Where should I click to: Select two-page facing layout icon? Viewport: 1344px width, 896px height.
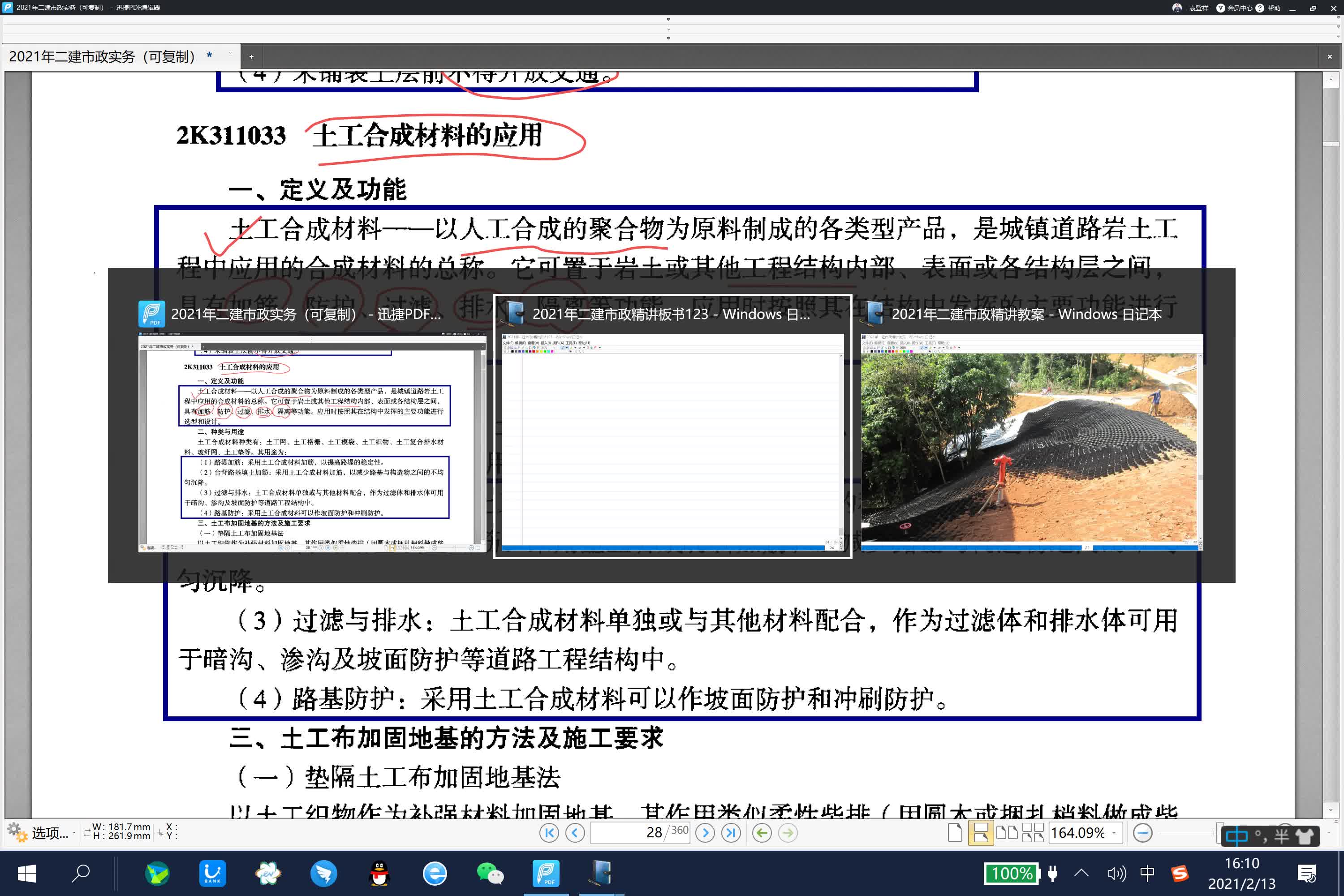coord(1007,832)
